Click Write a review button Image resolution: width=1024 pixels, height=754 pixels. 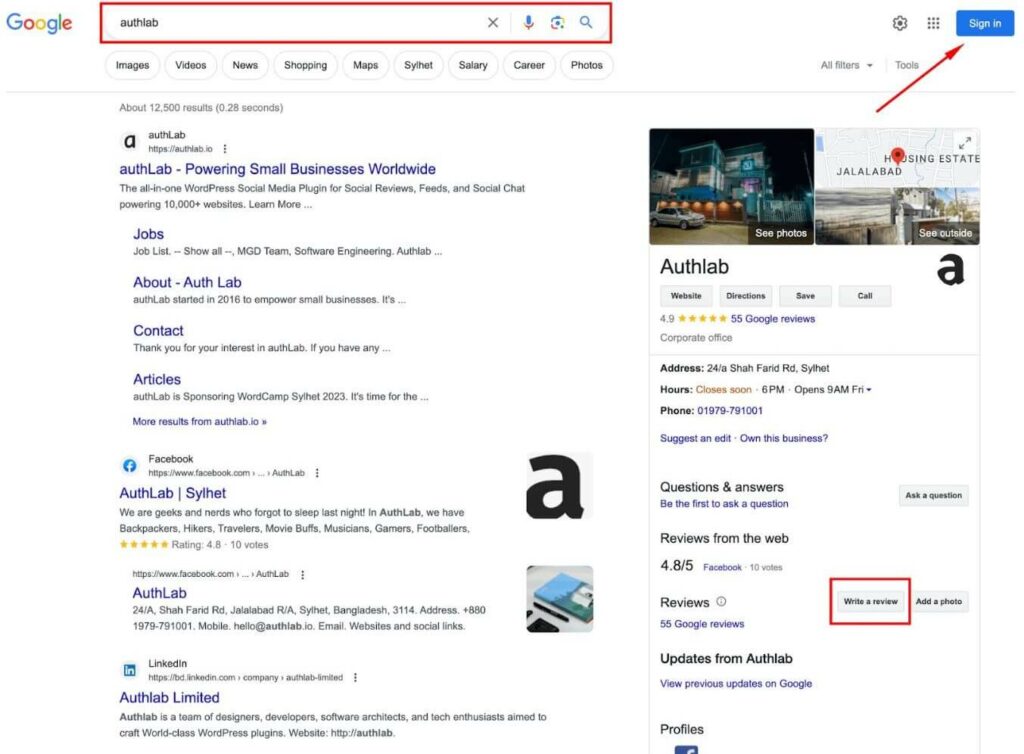(x=871, y=601)
